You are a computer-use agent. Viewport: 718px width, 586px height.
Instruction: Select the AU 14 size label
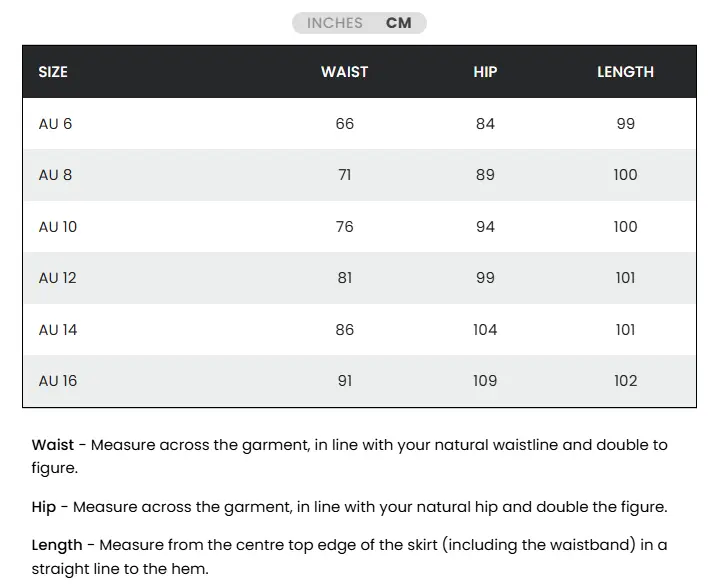pos(57,330)
